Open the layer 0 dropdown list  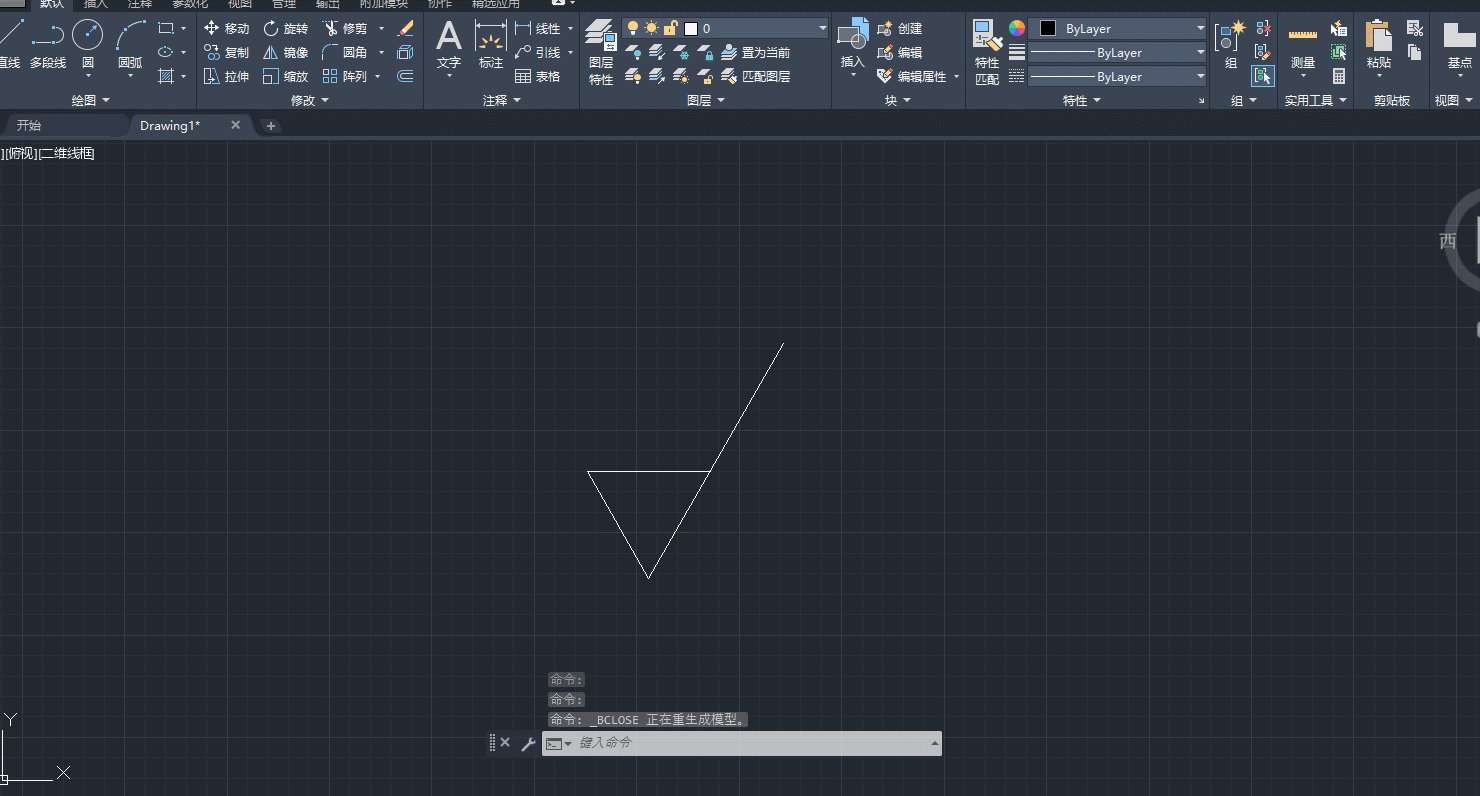pos(824,28)
